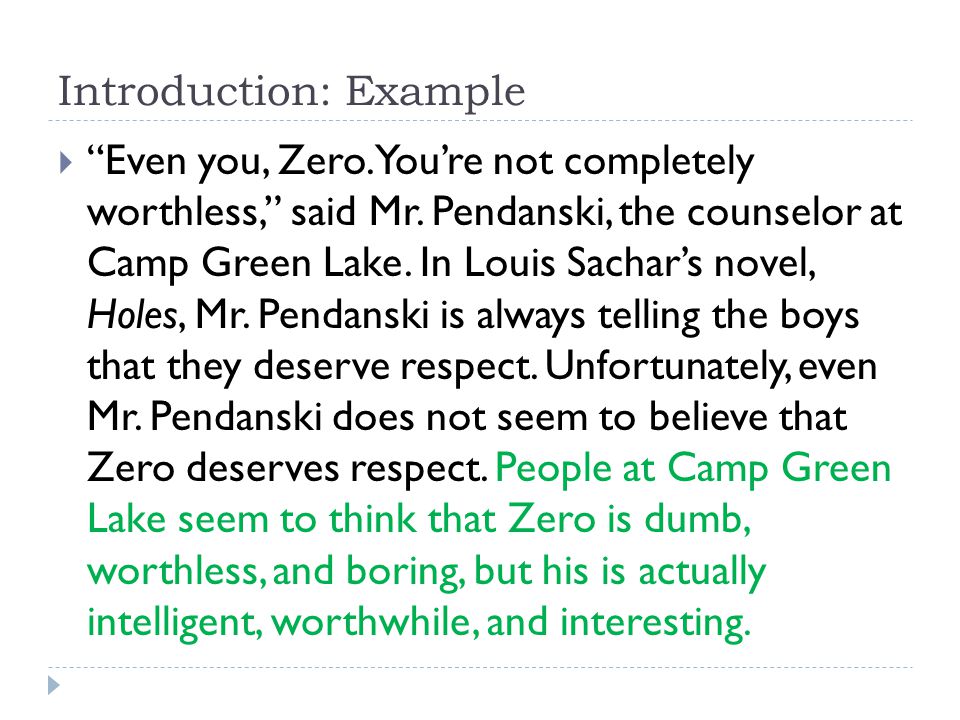960x720 pixels.
Task: Click the green word "interesting."
Action: 655,624
